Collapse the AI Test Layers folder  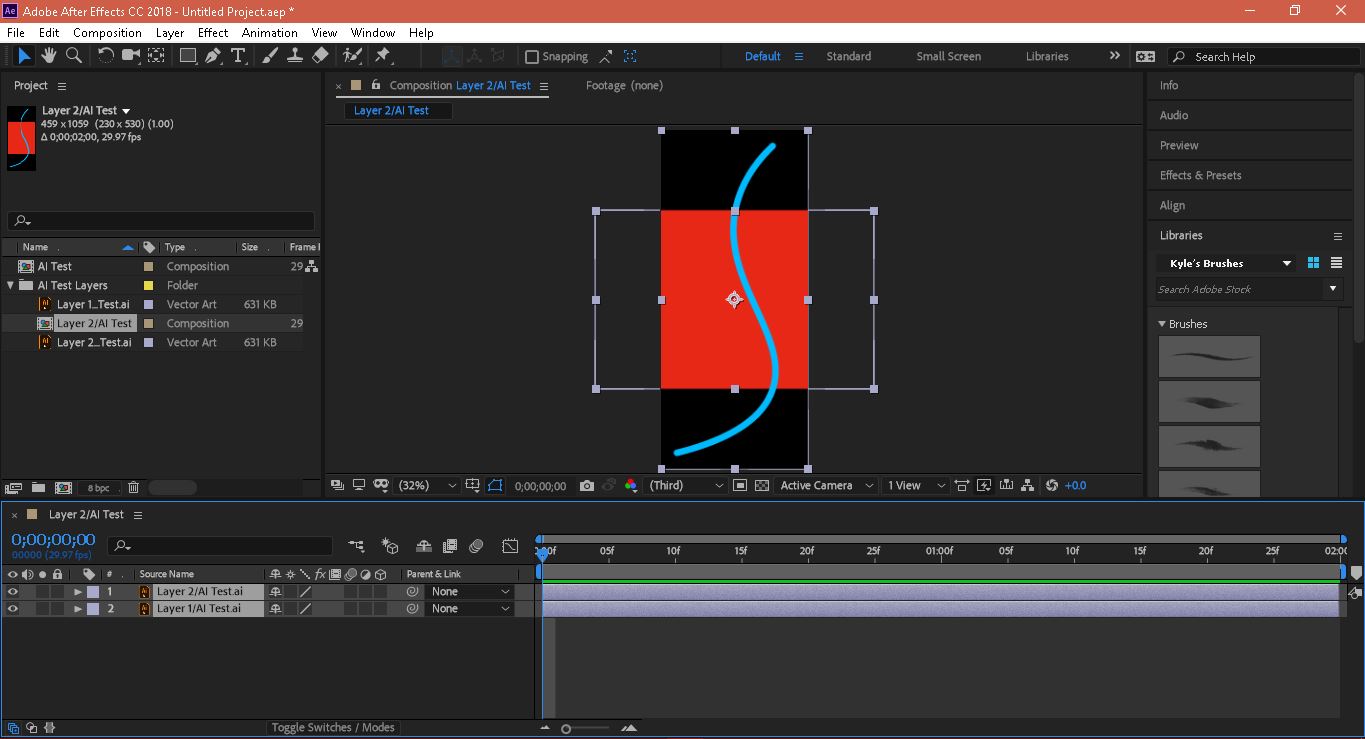click(10, 284)
